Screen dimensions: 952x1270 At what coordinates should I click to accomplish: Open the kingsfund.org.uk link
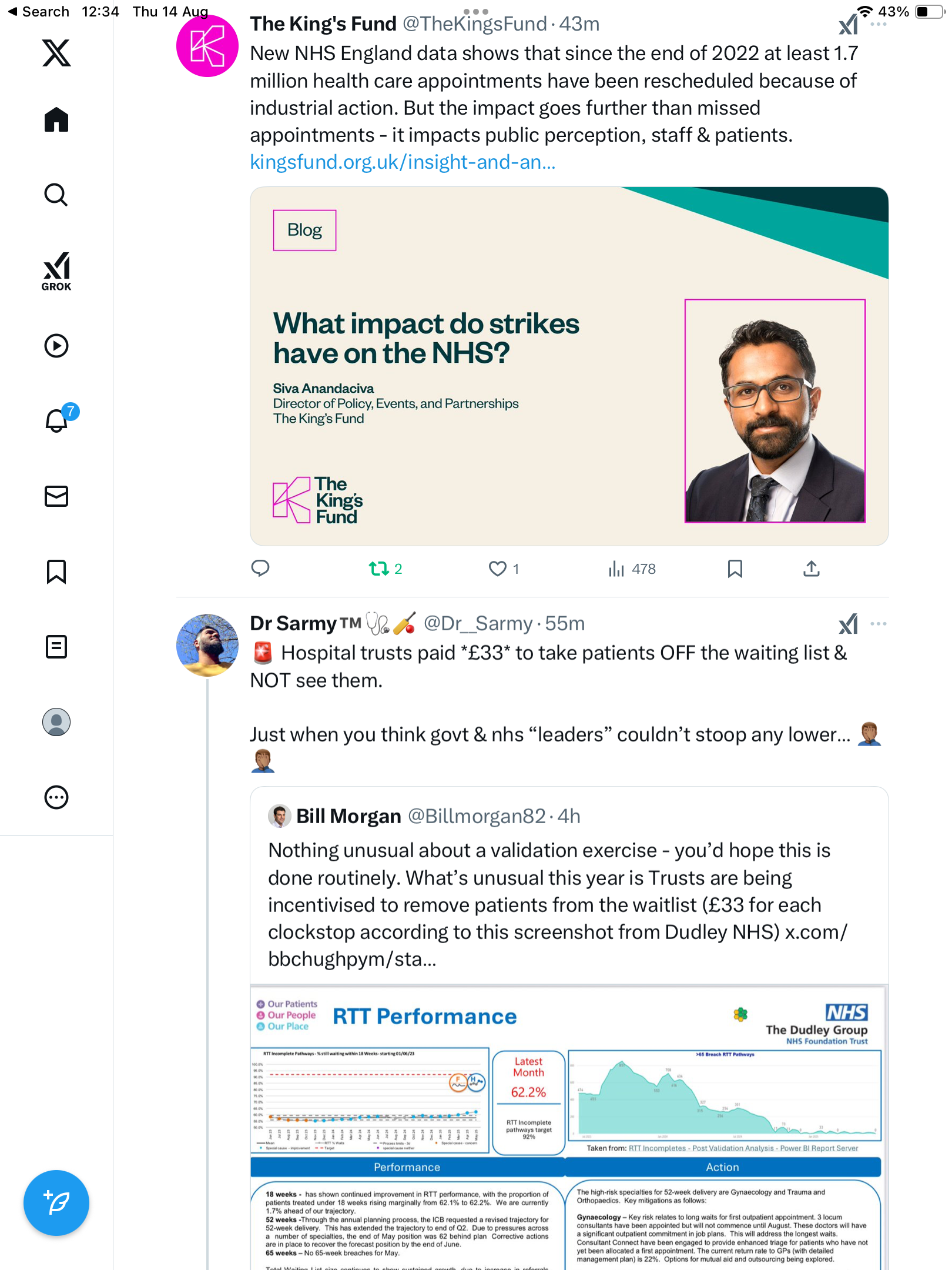(x=403, y=162)
